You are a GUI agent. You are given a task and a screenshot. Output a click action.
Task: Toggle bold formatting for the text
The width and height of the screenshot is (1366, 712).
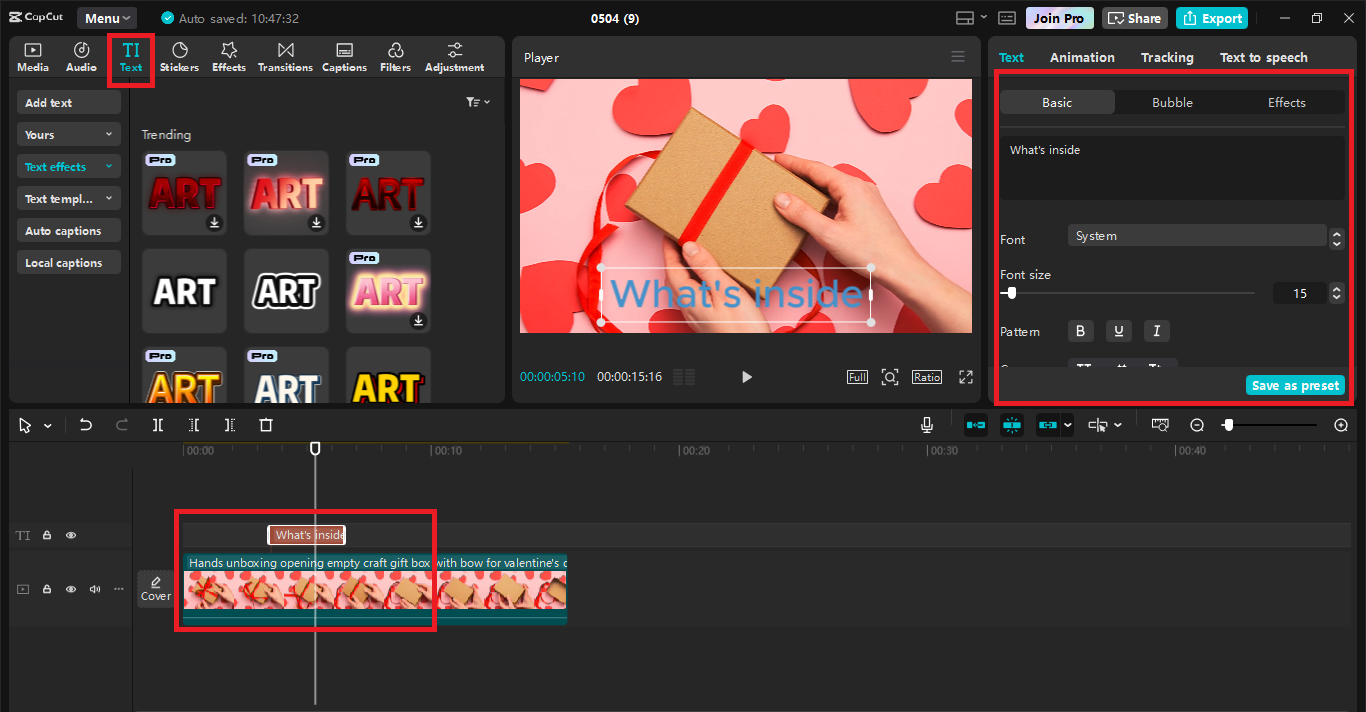[x=1080, y=331]
